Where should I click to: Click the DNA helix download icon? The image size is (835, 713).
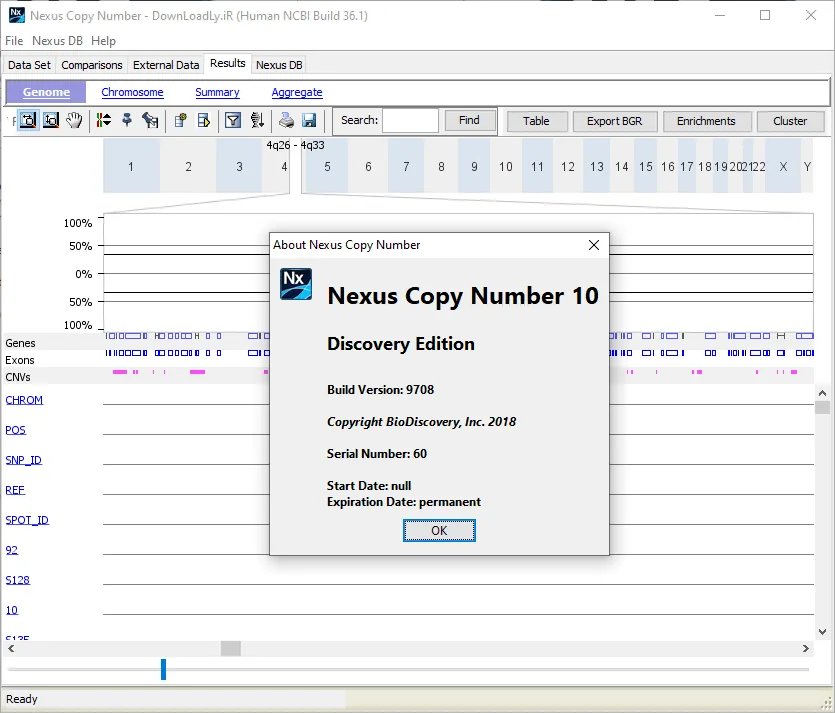click(x=257, y=120)
